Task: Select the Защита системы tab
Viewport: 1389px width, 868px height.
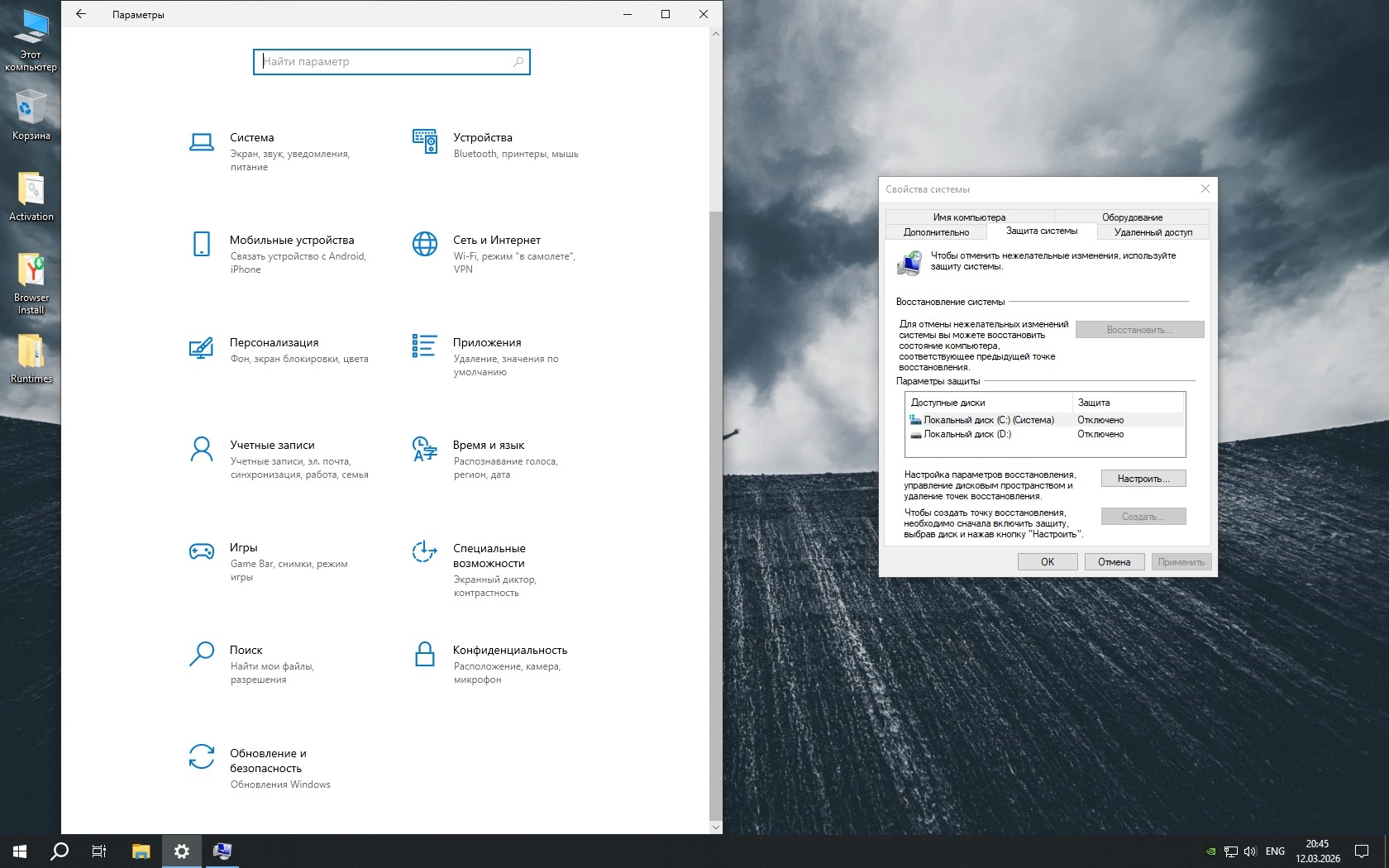Action: (1042, 231)
